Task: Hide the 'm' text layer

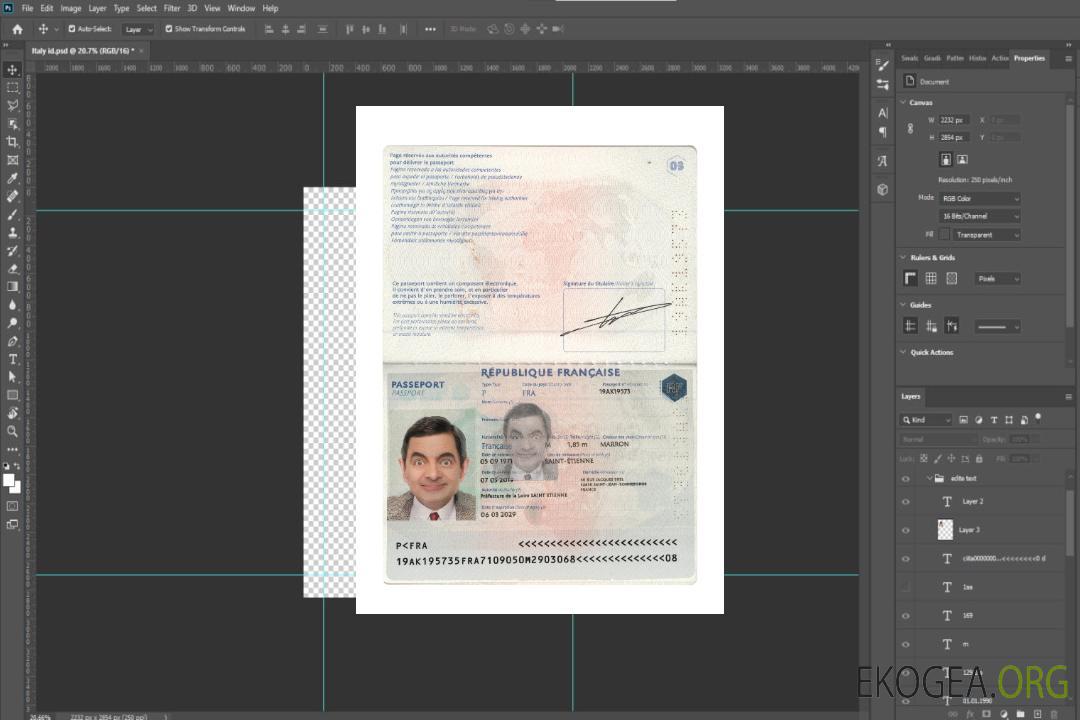Action: pos(906,645)
